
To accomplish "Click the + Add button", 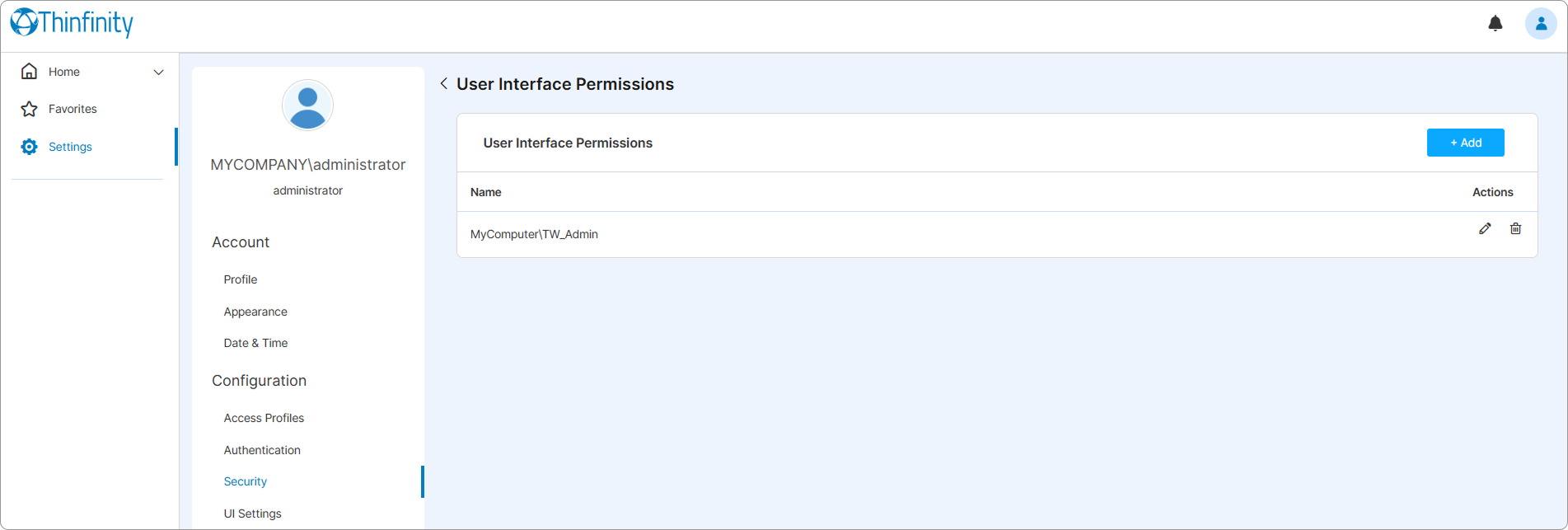I will [x=1465, y=143].
